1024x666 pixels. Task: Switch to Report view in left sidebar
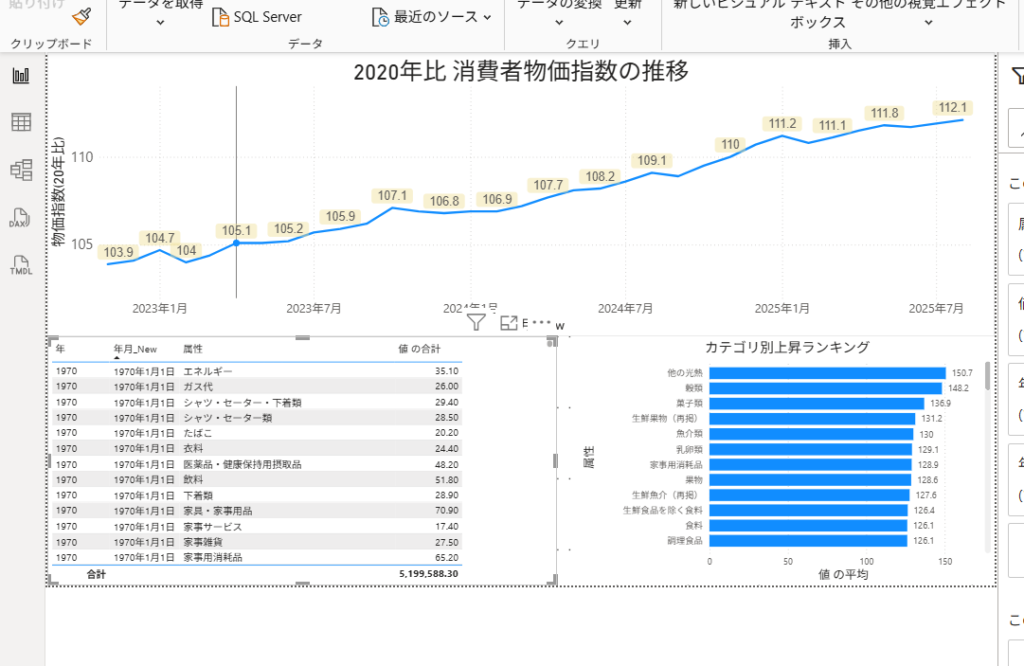coord(20,76)
